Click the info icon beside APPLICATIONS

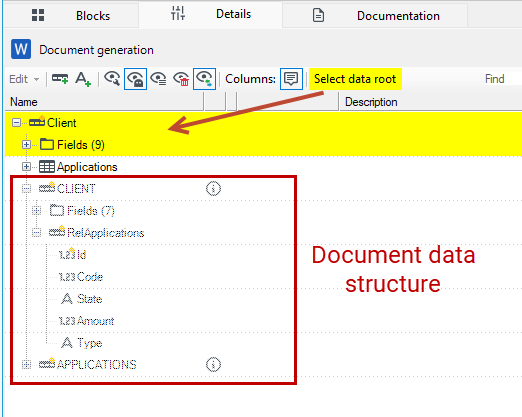pyautogui.click(x=213, y=365)
